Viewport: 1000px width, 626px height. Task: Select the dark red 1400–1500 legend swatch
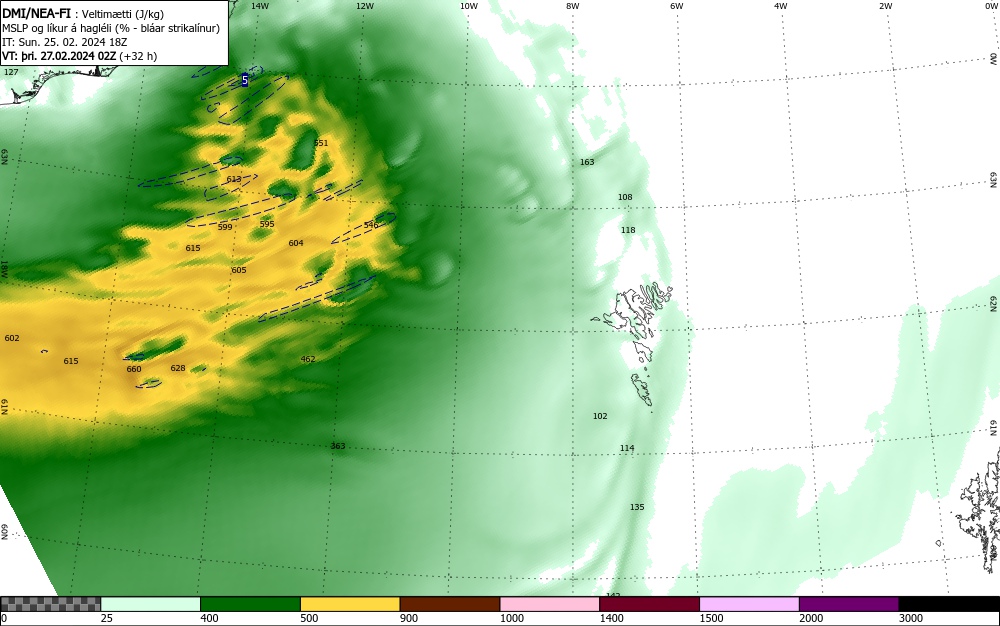[x=649, y=604]
